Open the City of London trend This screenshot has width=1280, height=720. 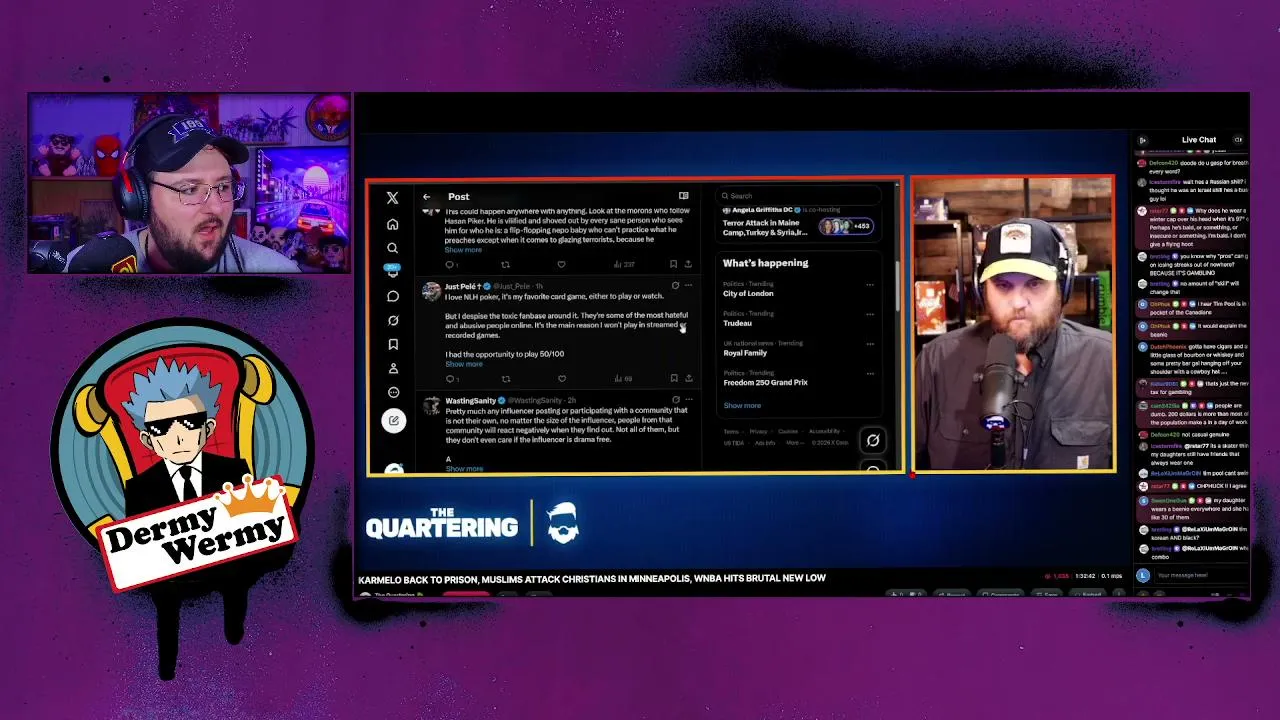point(748,294)
